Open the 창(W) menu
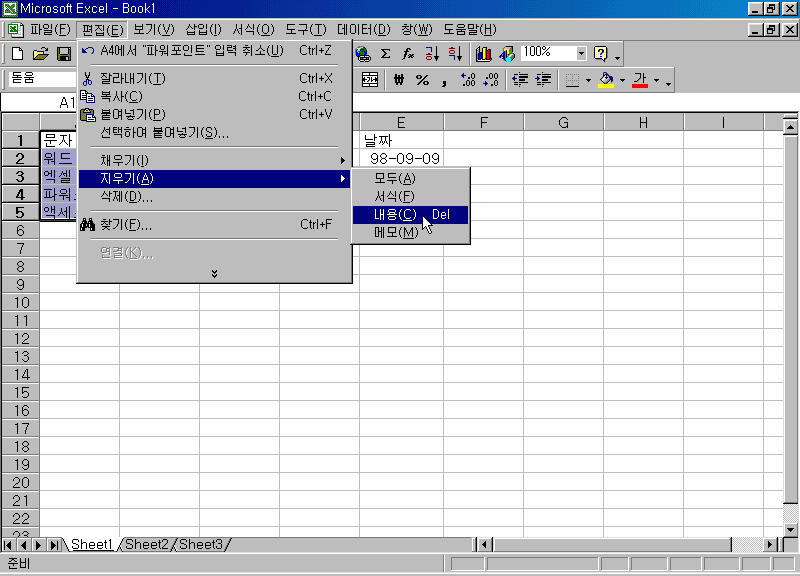 click(416, 30)
